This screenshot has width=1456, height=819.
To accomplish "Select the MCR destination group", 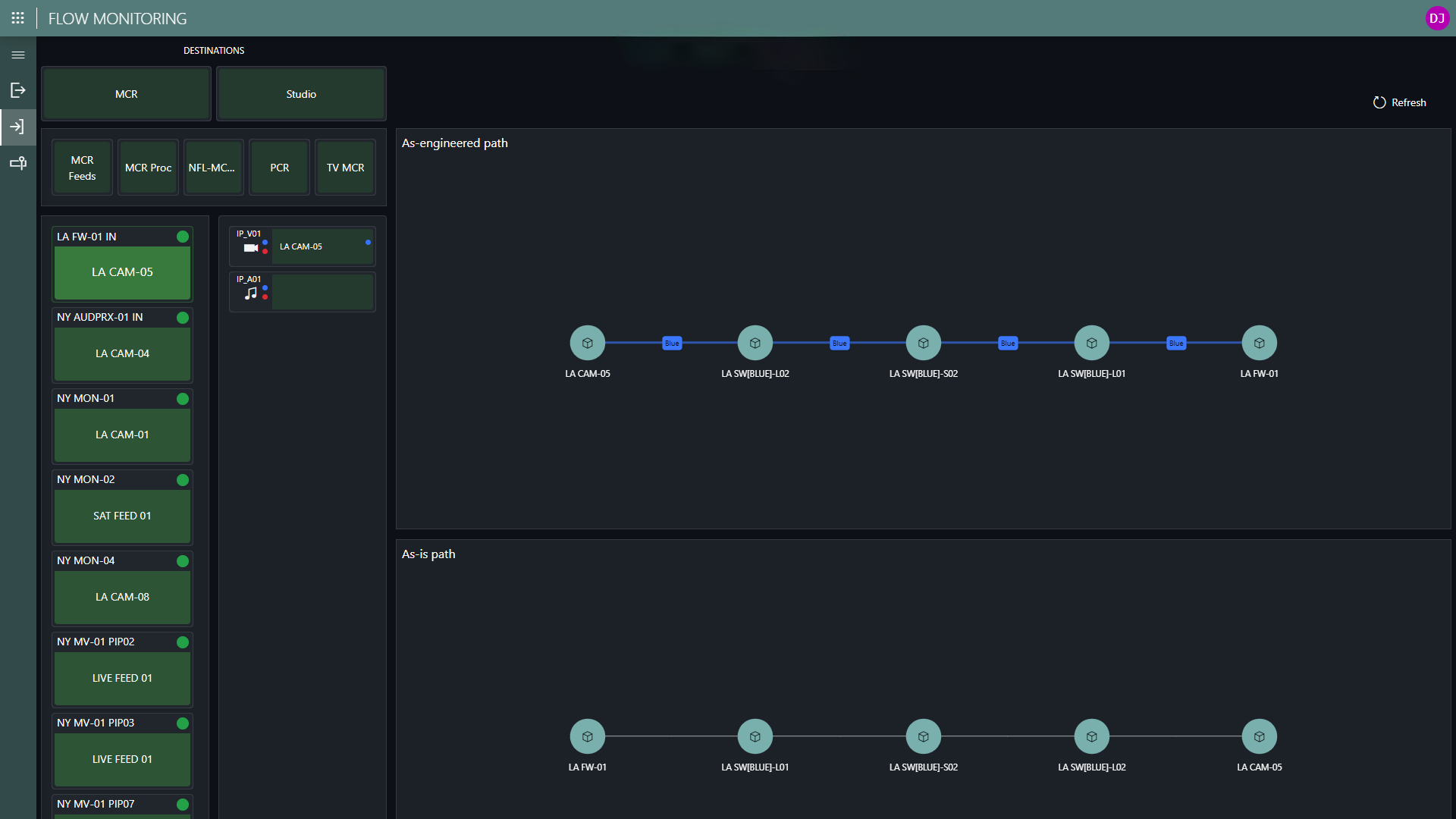I will [127, 94].
